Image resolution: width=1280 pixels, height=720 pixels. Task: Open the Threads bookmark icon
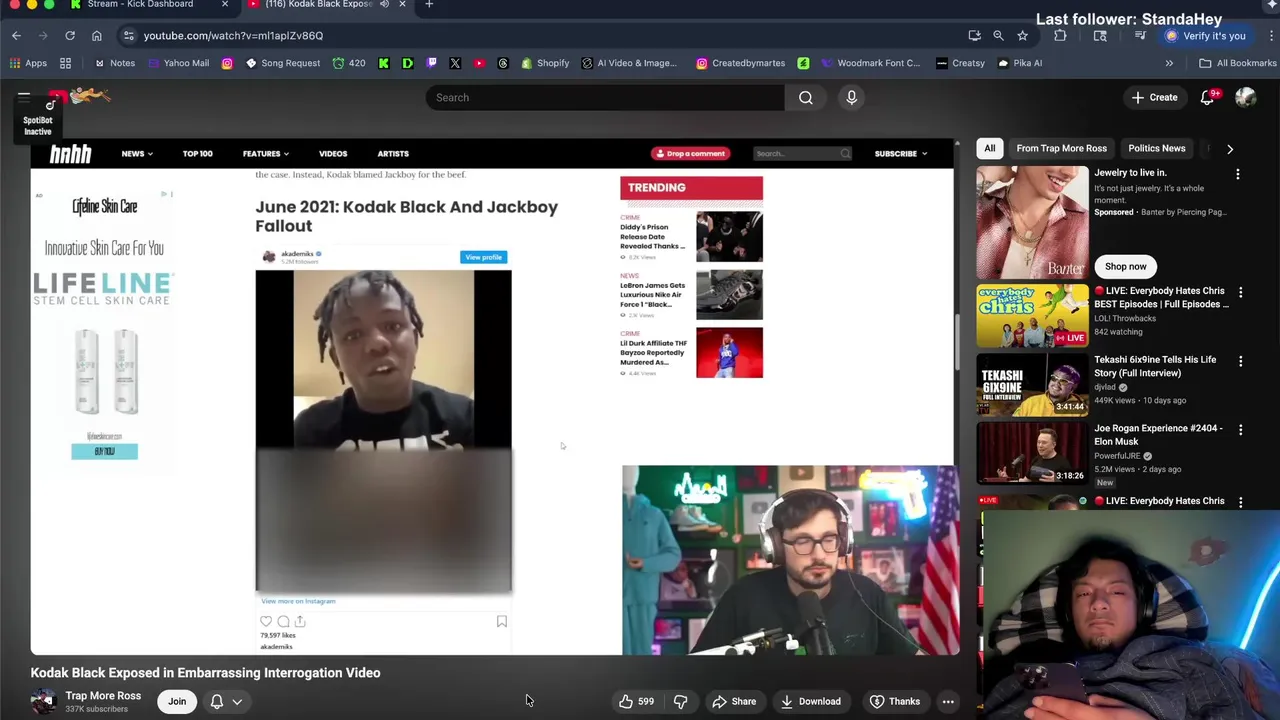click(503, 63)
